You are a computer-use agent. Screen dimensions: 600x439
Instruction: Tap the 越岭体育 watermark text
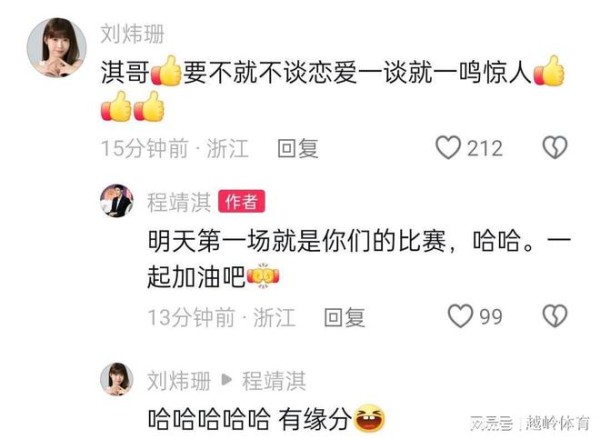(x=558, y=423)
